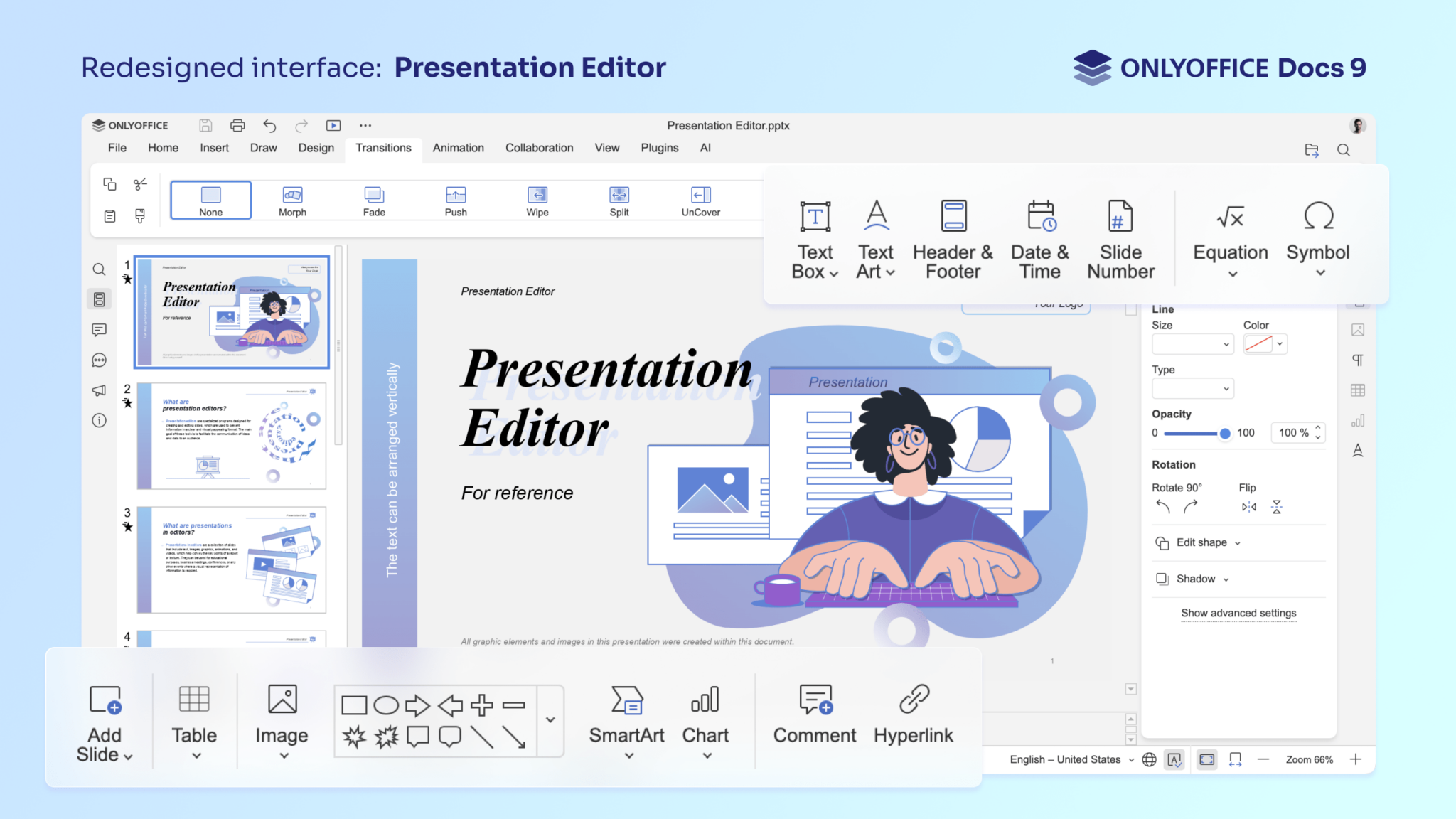Toggle spell checking in status bar

(1174, 759)
